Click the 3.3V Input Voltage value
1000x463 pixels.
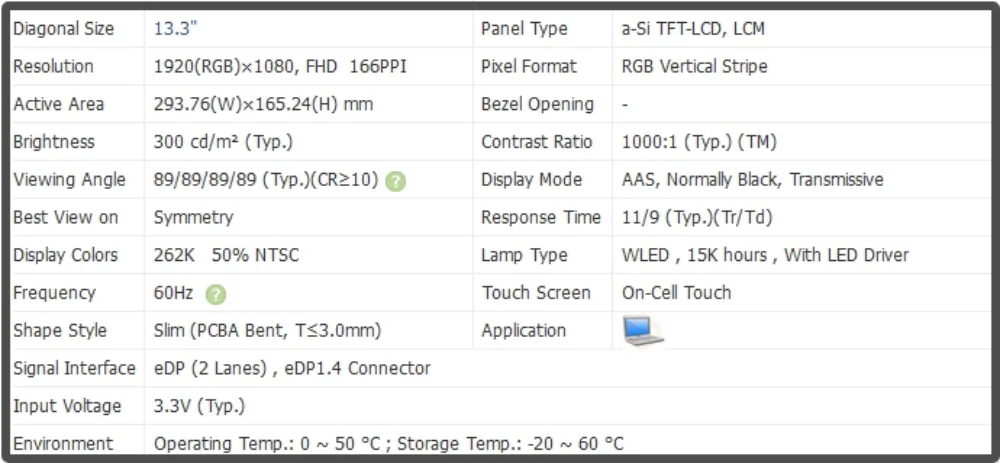pyautogui.click(x=200, y=406)
